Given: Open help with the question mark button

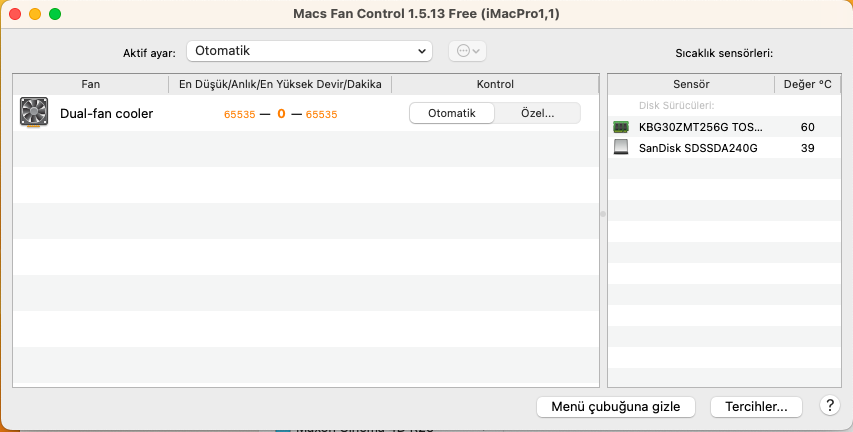Looking at the screenshot, I should pyautogui.click(x=829, y=406).
